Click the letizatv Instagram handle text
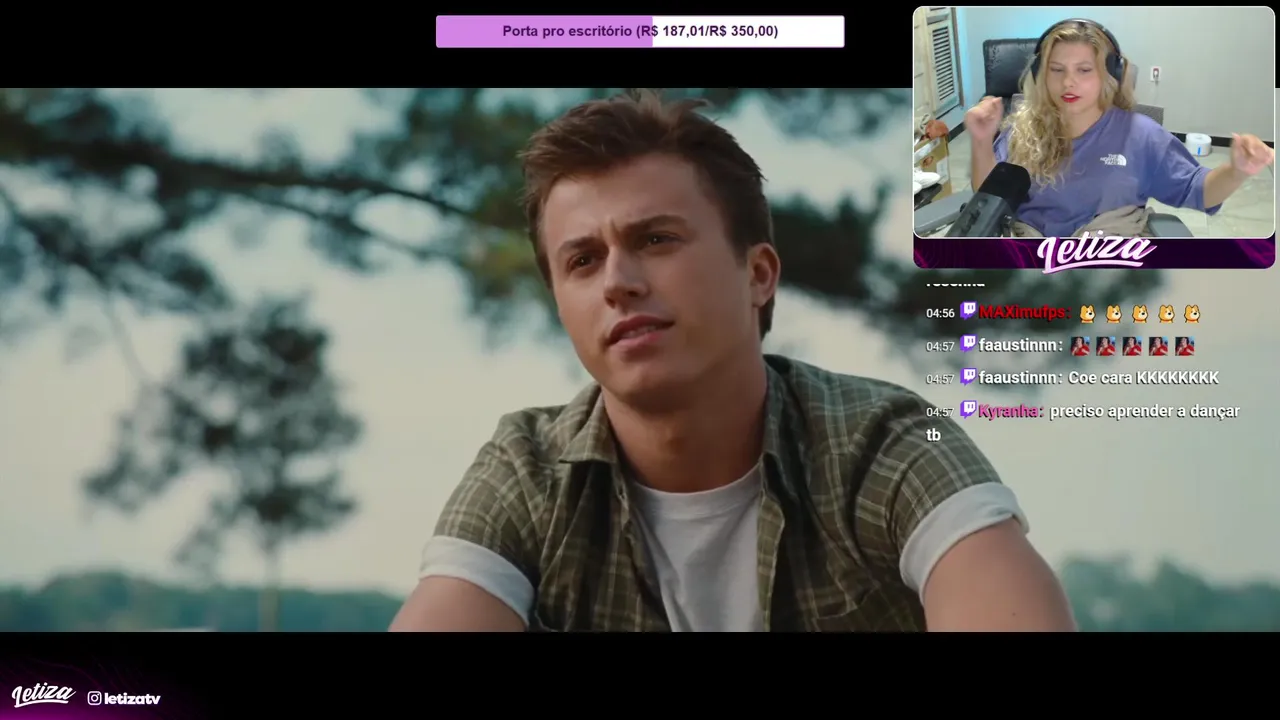Screen dimensions: 1280x720 [x=132, y=698]
